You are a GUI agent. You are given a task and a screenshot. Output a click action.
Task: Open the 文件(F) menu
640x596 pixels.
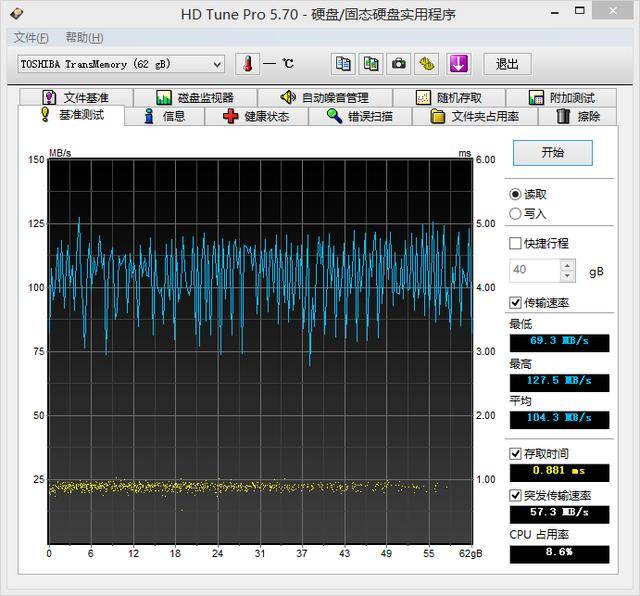(31, 38)
